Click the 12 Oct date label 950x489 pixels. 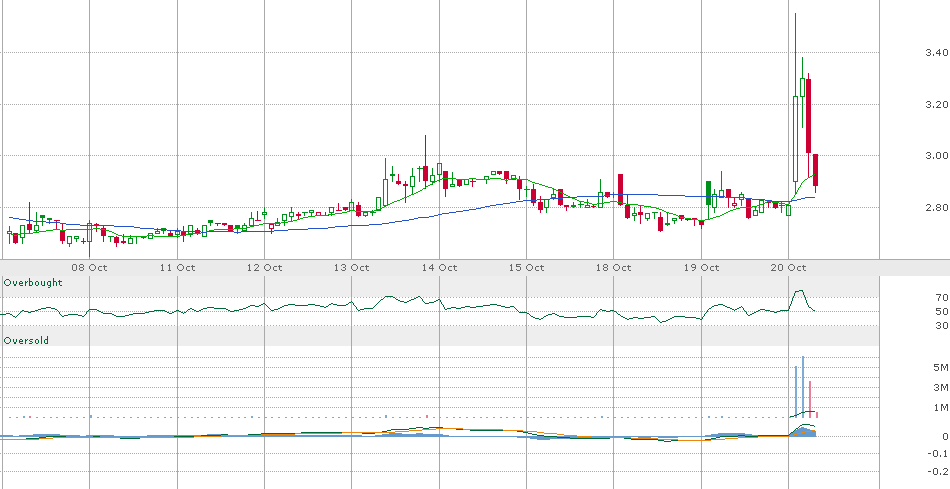(265, 267)
